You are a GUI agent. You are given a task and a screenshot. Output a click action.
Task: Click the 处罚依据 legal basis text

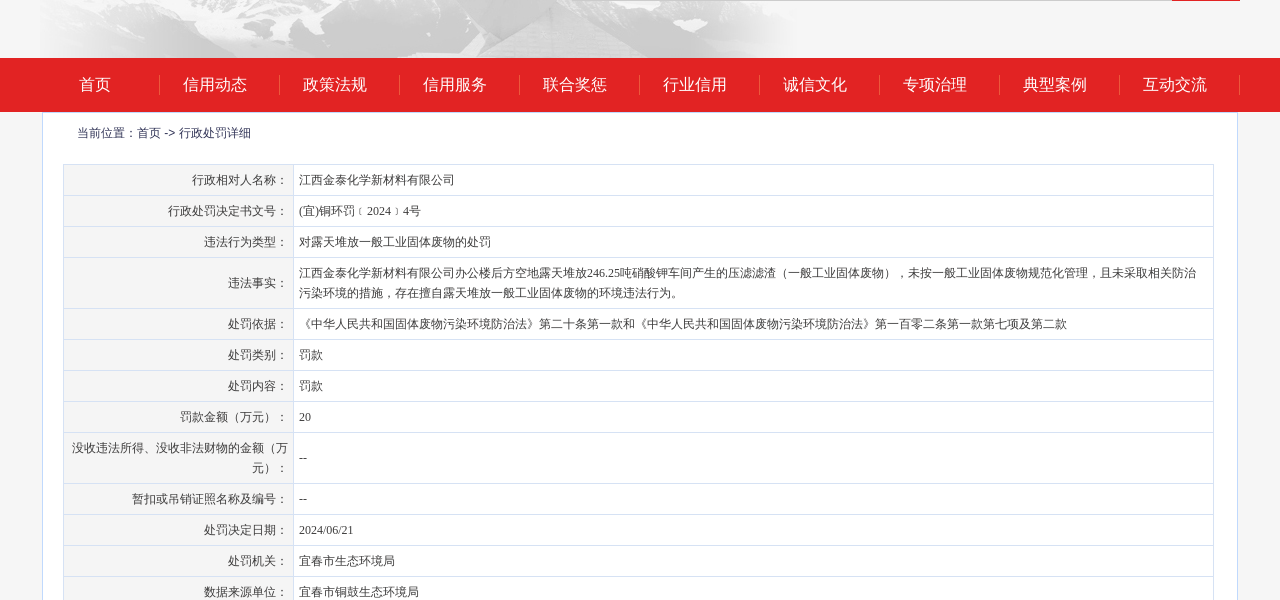[683, 324]
